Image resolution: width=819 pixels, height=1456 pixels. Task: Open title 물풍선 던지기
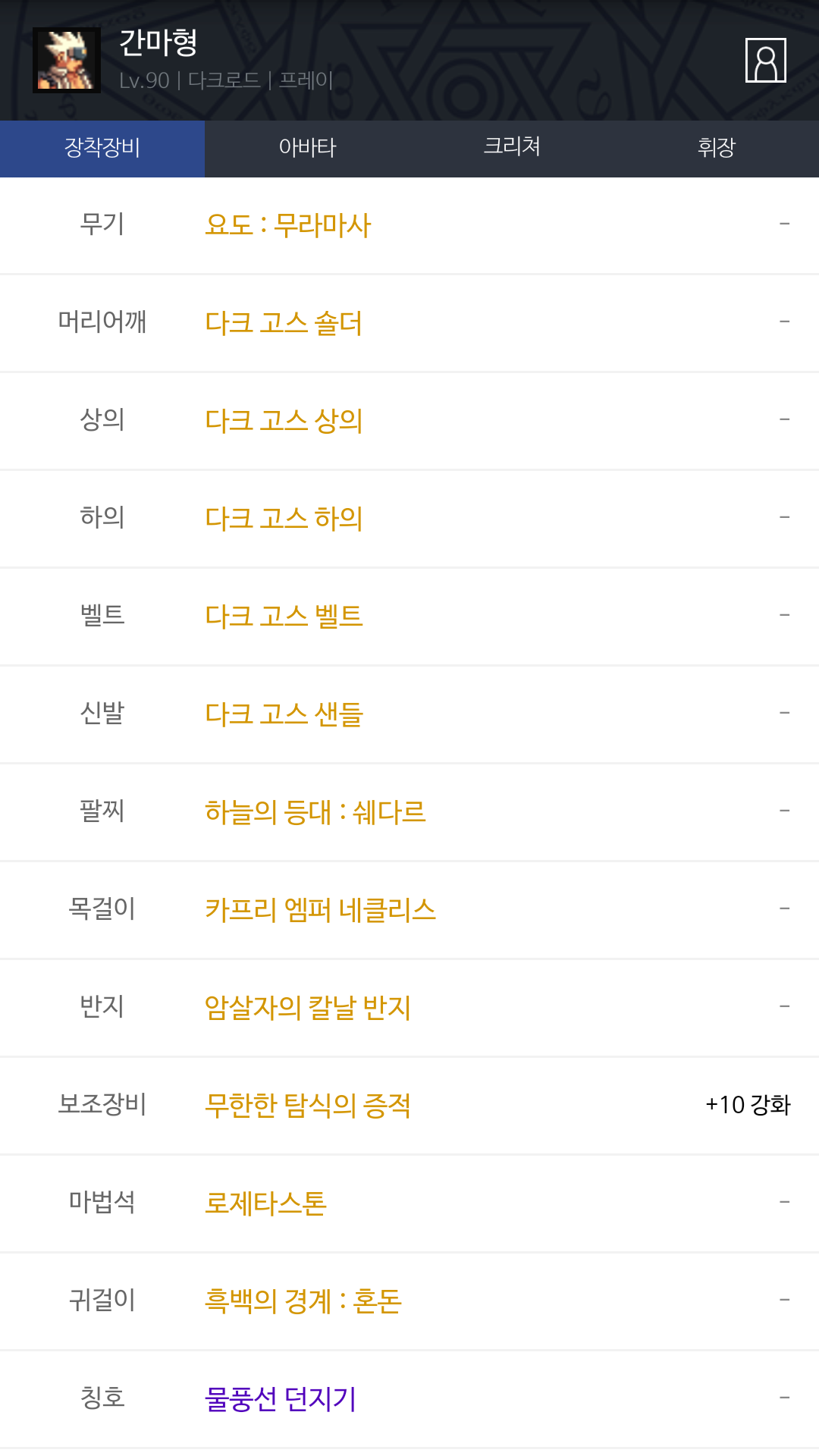click(280, 1399)
